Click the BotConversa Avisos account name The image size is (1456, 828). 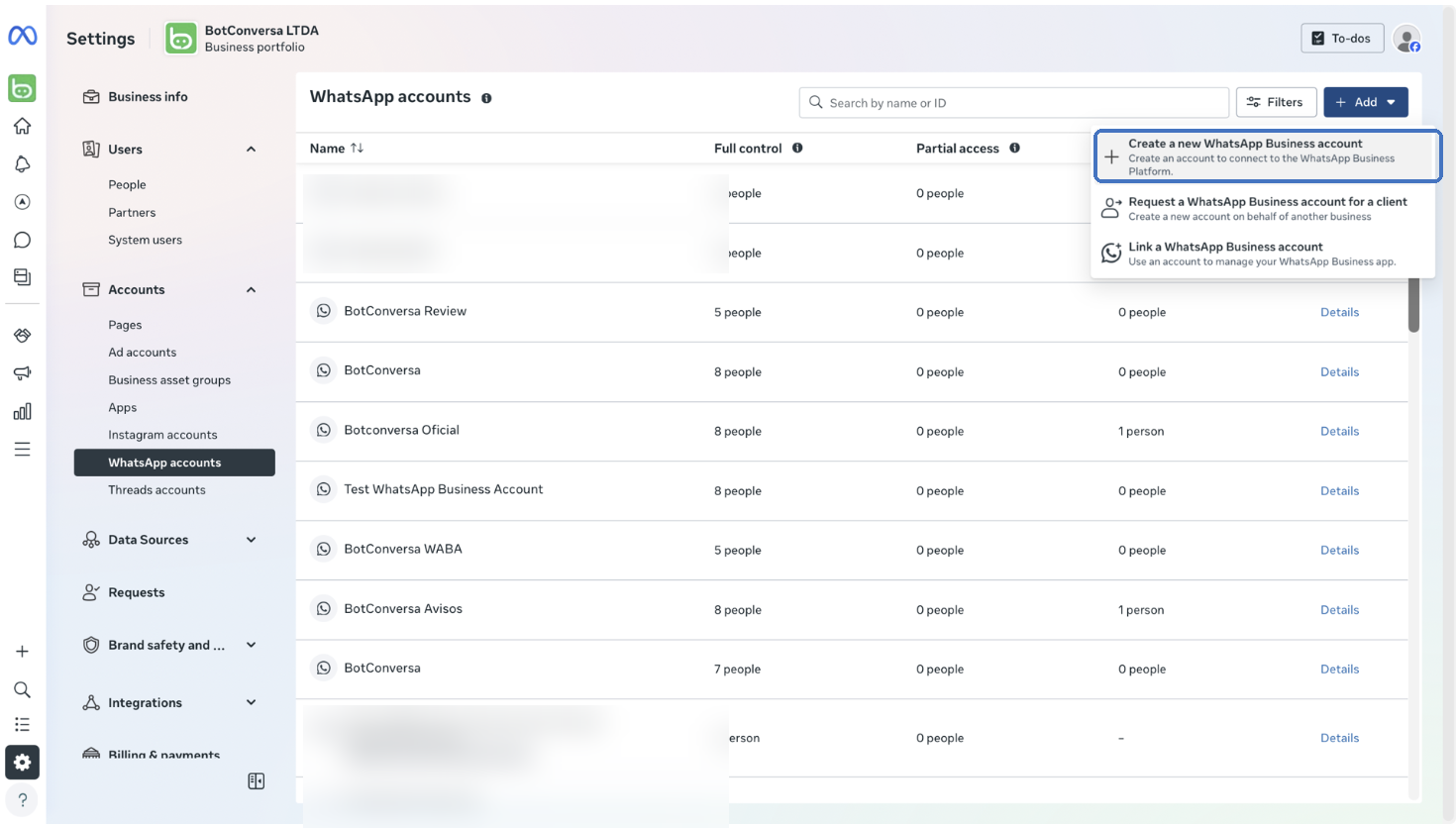pos(402,608)
